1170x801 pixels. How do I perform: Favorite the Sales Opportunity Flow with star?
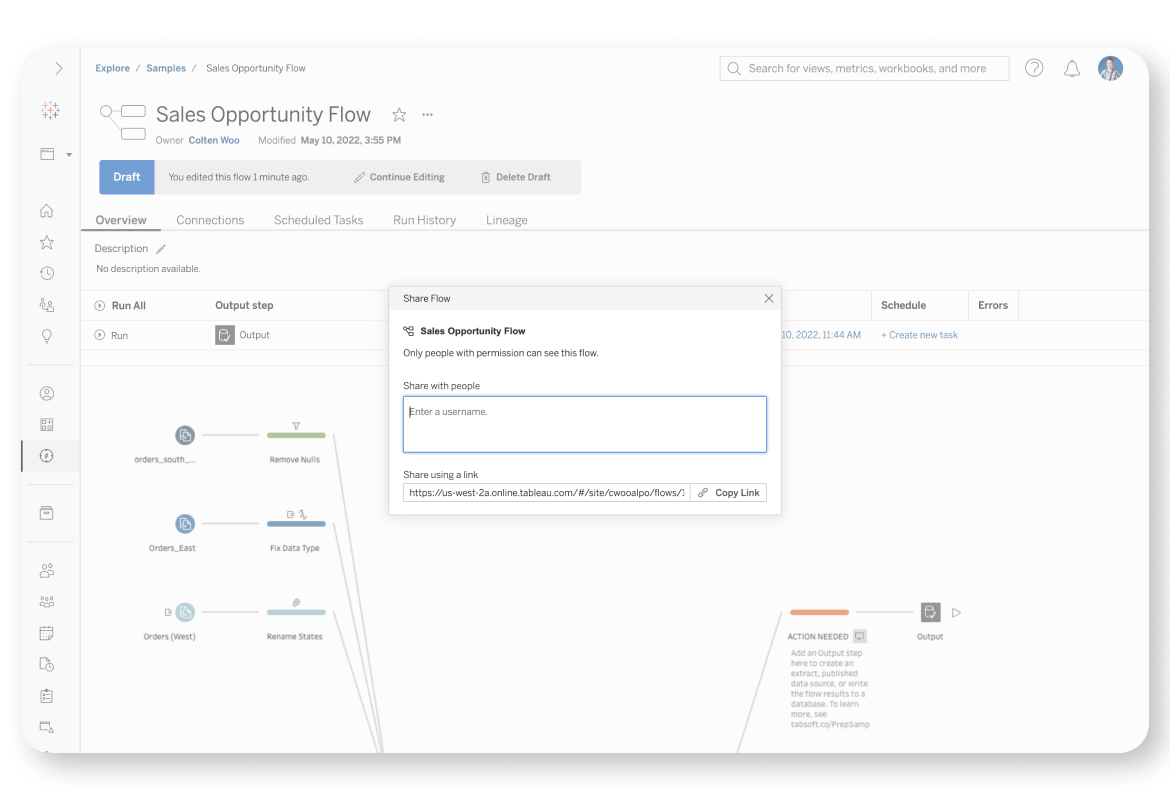pos(399,114)
